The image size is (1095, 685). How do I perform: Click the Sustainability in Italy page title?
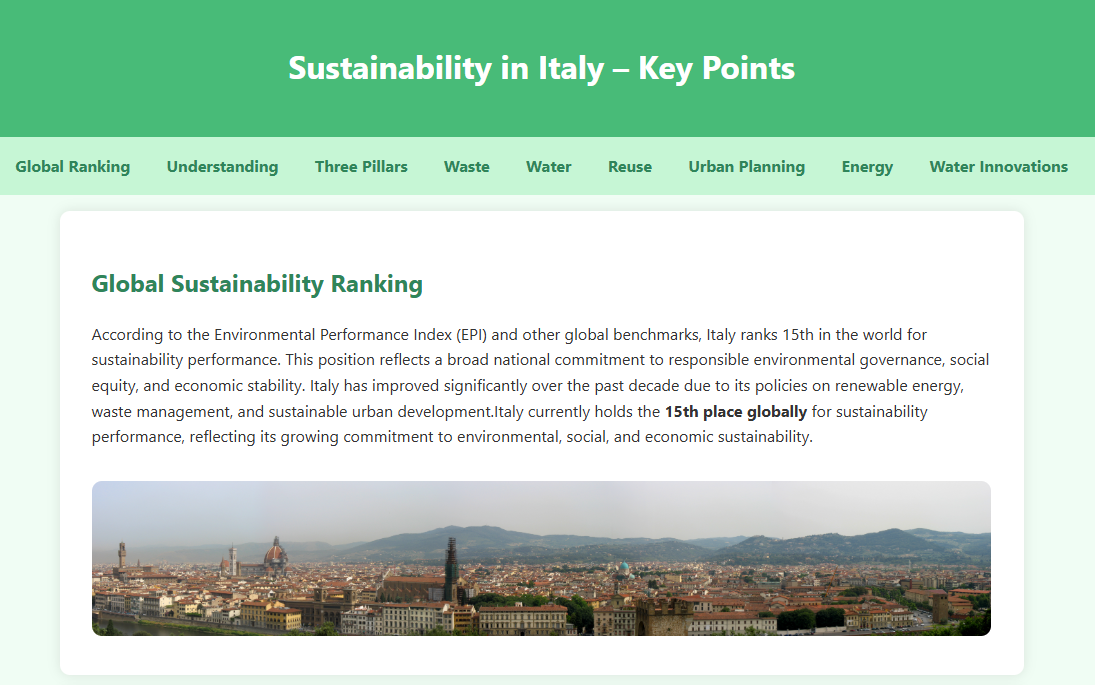pos(541,68)
